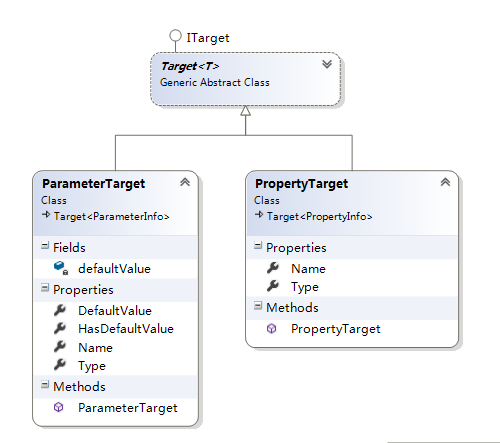Collapse the PropertyTarget class shape
500x443 pixels.
tap(445, 182)
